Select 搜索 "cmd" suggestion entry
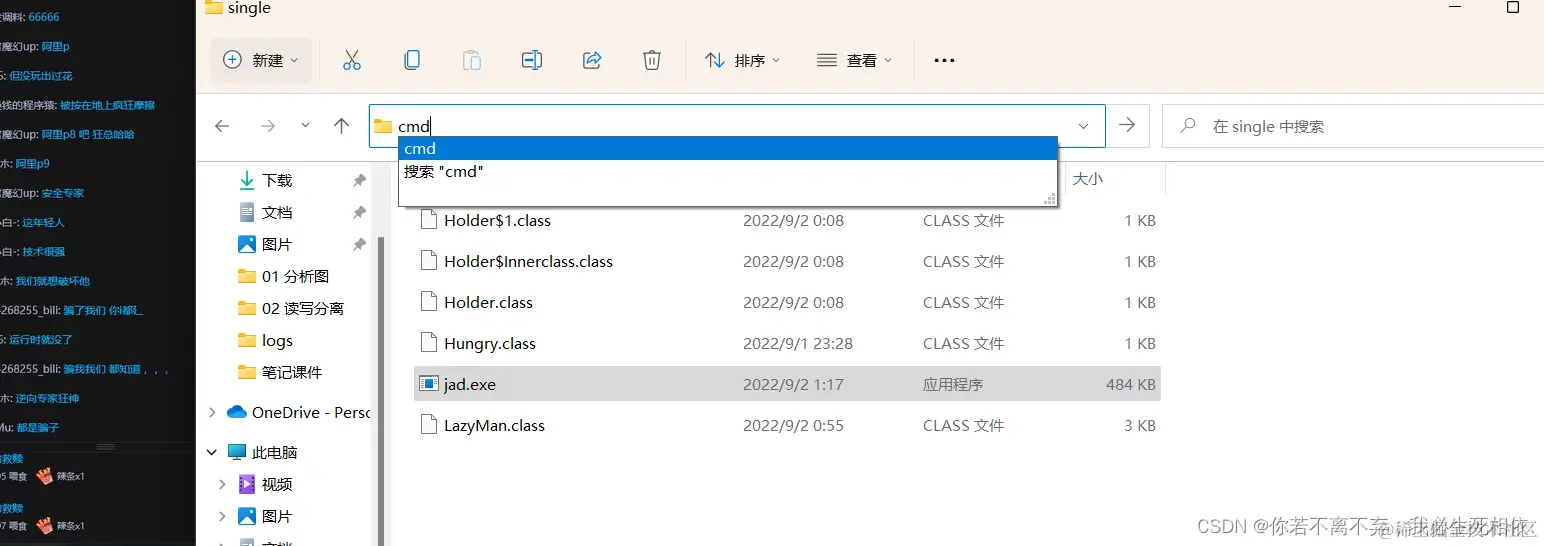The width and height of the screenshot is (1544, 546). 728,172
